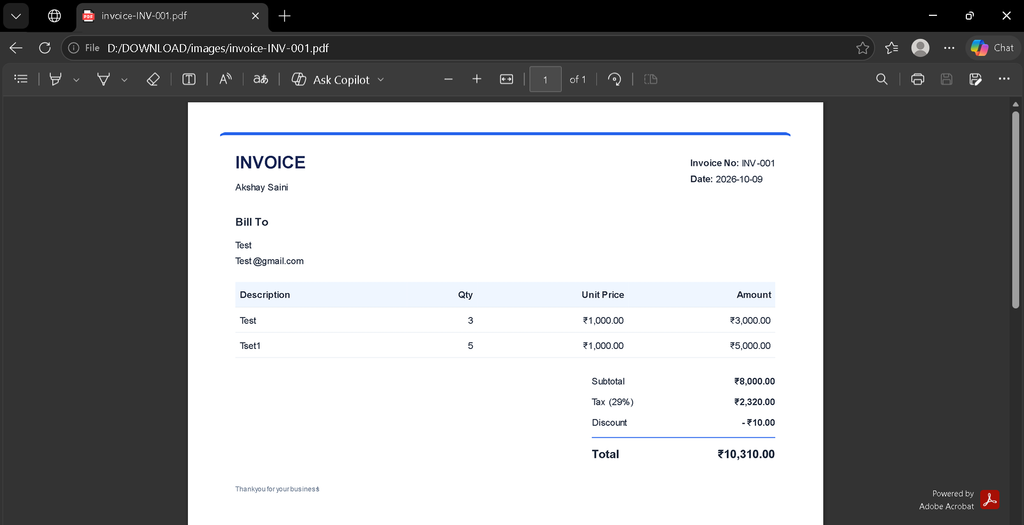The width and height of the screenshot is (1024, 525).
Task: Open the Translate tool
Action: pyautogui.click(x=261, y=79)
